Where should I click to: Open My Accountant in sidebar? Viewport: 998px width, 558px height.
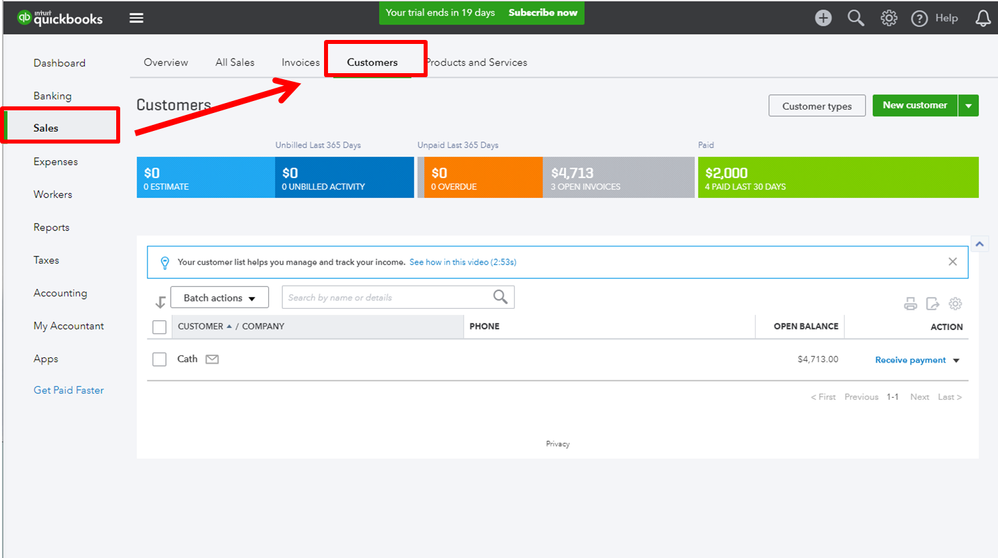69,326
